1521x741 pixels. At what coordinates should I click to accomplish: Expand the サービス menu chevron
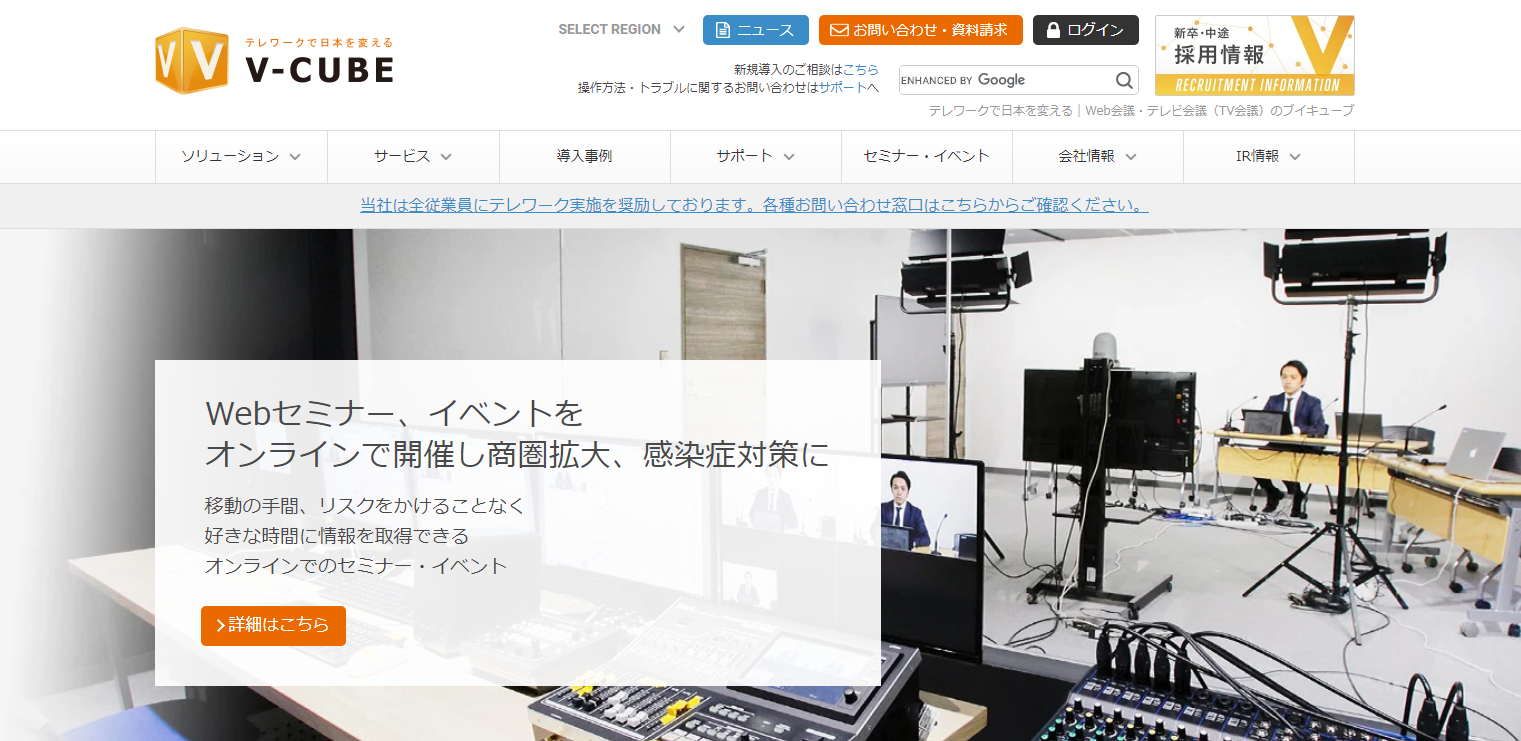[446, 157]
